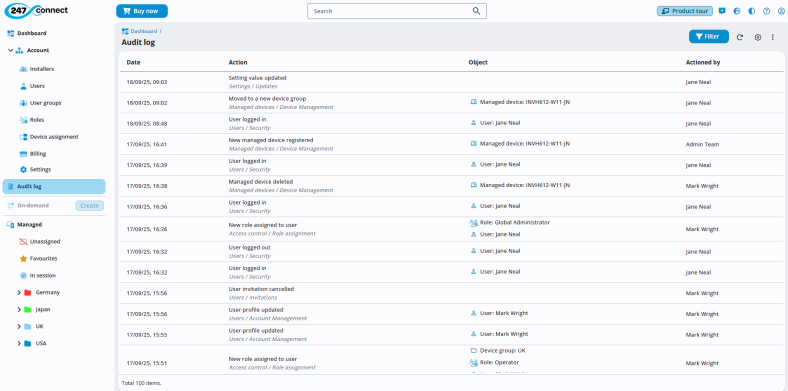The width and height of the screenshot is (788, 391).
Task: Expand the UK folder chevron
Action: click(19, 327)
